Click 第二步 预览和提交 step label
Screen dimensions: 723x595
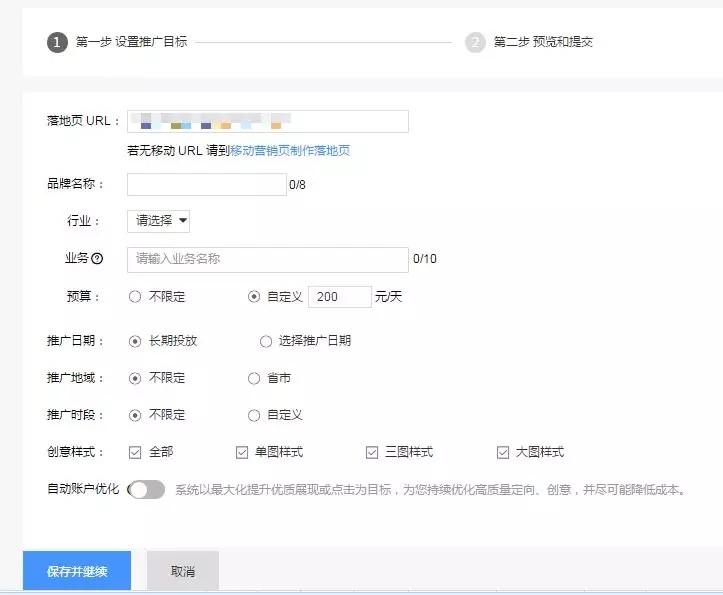543,42
